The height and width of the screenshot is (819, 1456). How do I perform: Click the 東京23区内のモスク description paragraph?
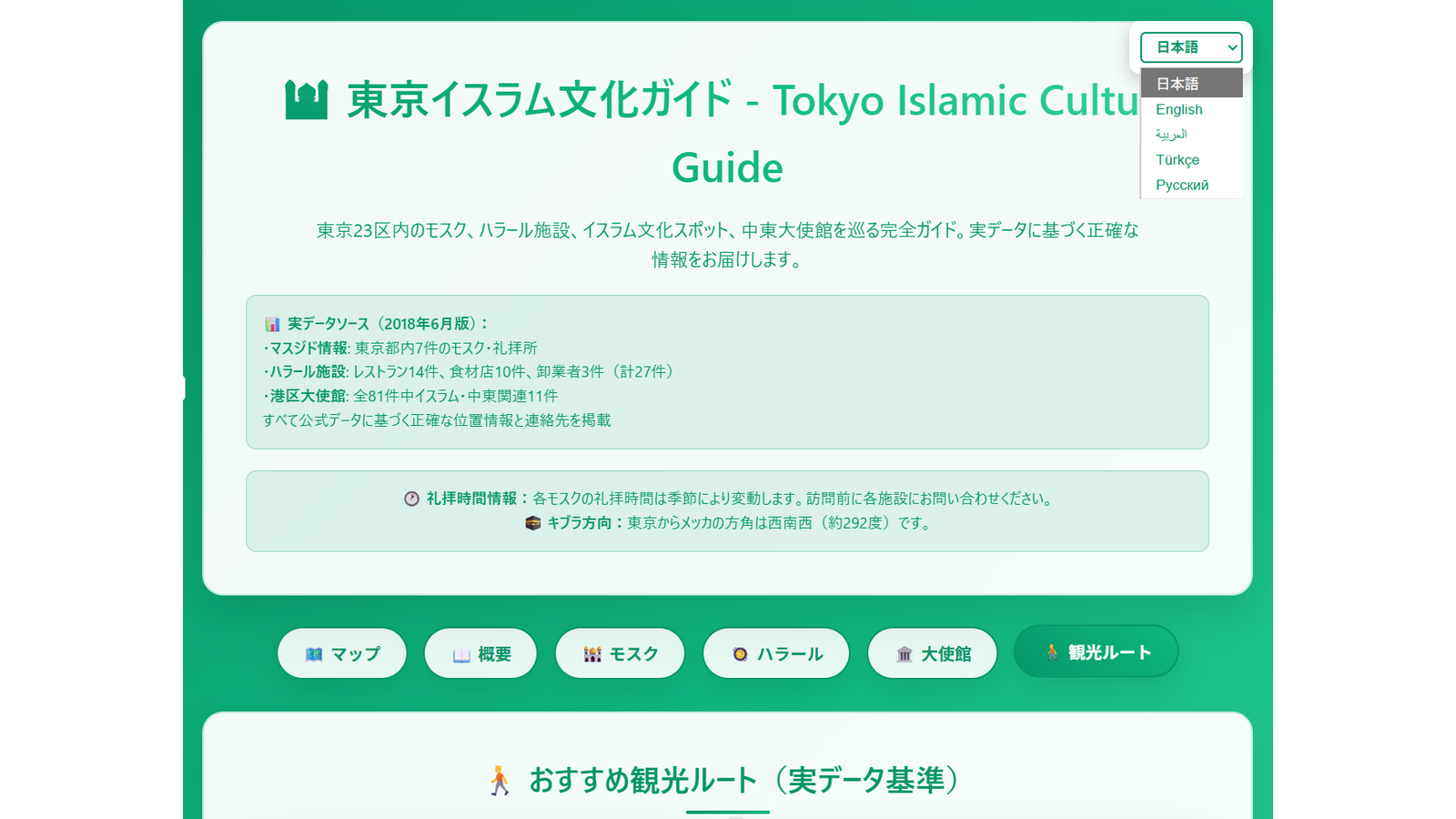pos(727,245)
